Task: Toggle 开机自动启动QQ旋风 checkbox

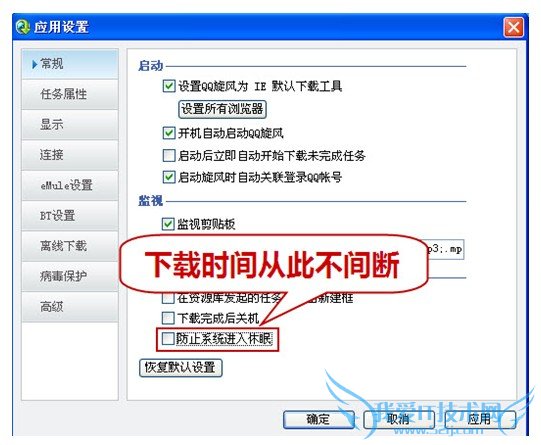Action: [x=169, y=133]
